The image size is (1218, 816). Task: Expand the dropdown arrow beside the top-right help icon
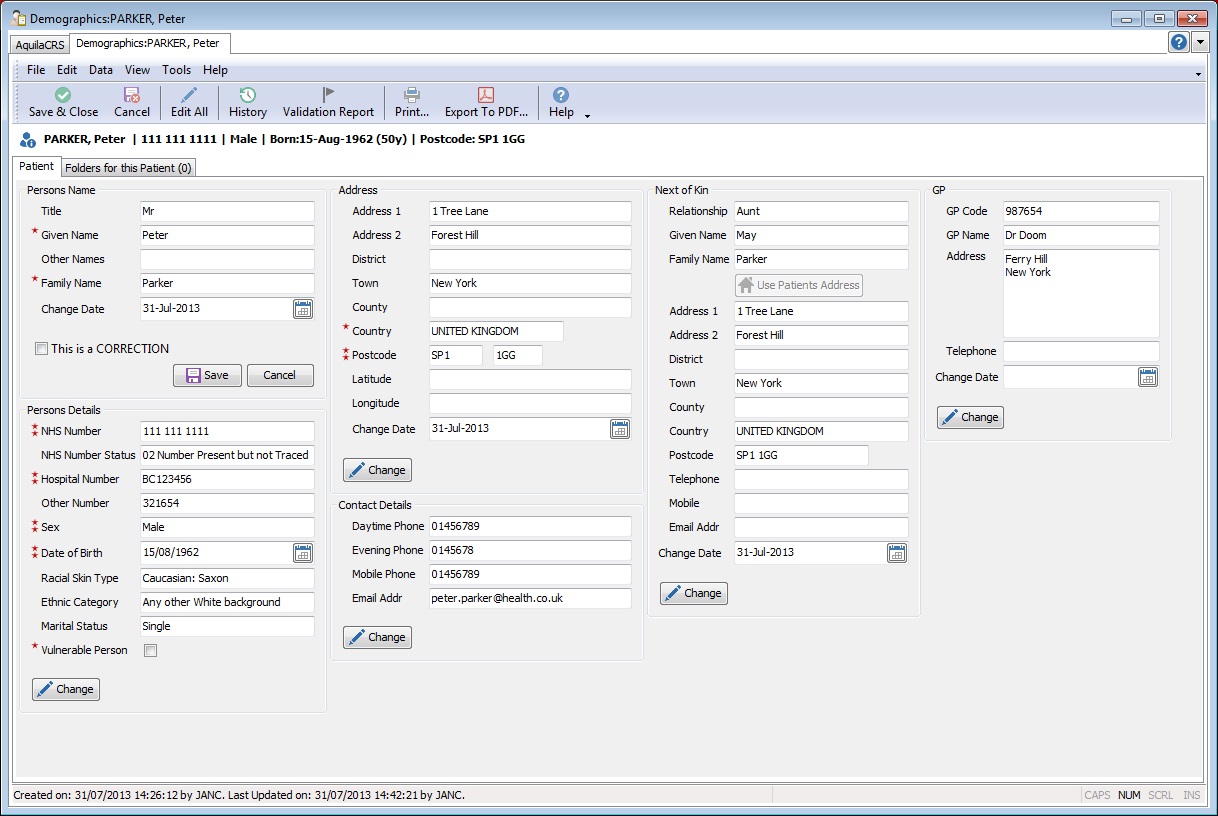1200,42
